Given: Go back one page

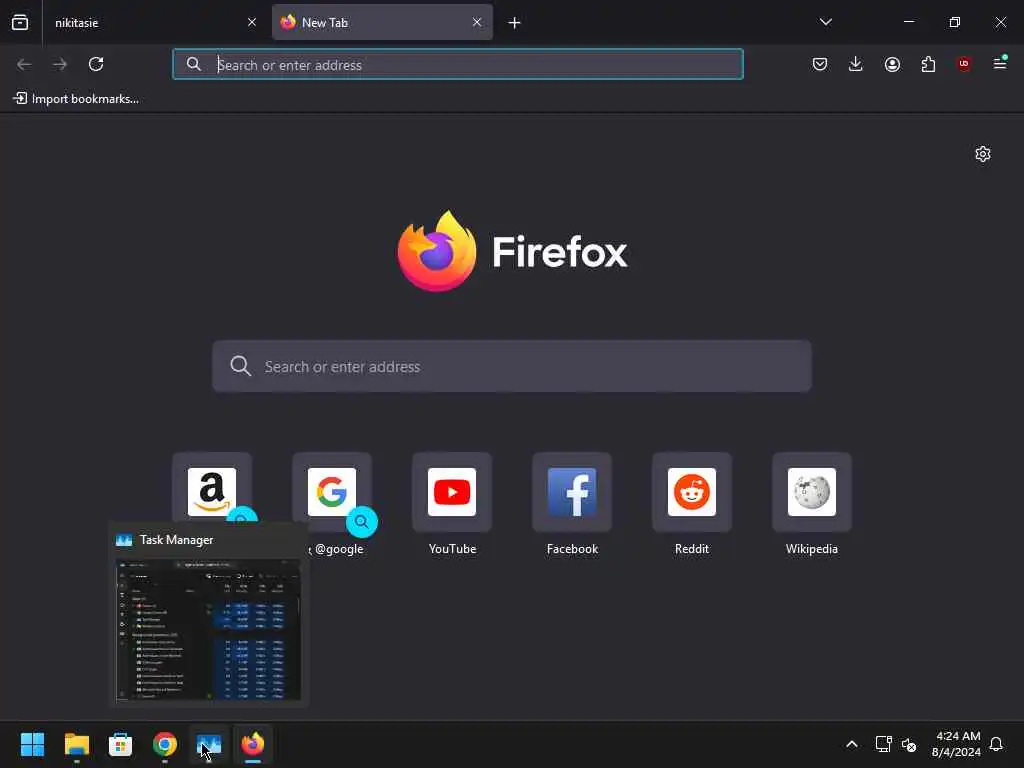Looking at the screenshot, I should tap(24, 64).
